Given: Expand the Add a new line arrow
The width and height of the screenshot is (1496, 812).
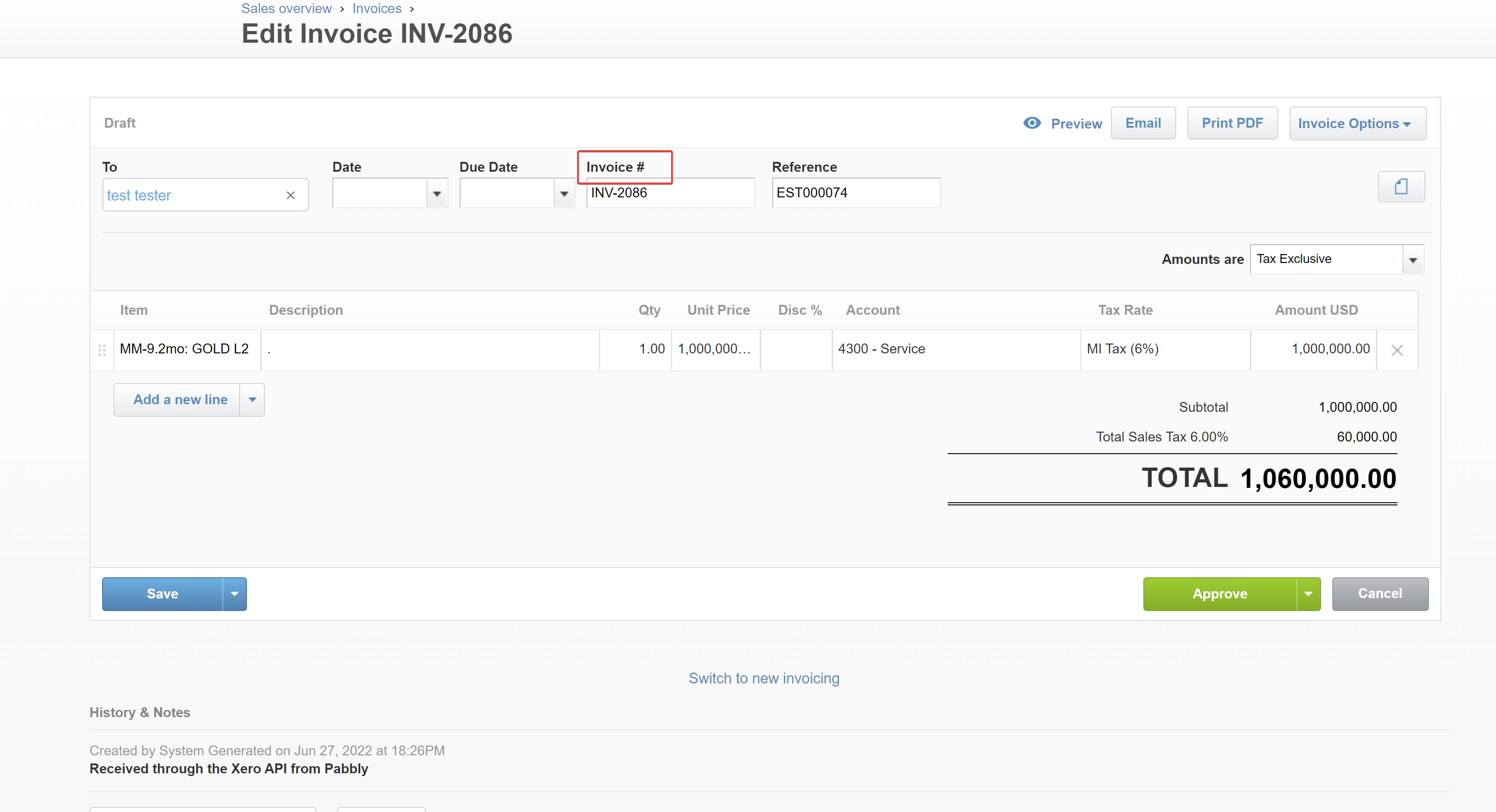Looking at the screenshot, I should pyautogui.click(x=253, y=399).
